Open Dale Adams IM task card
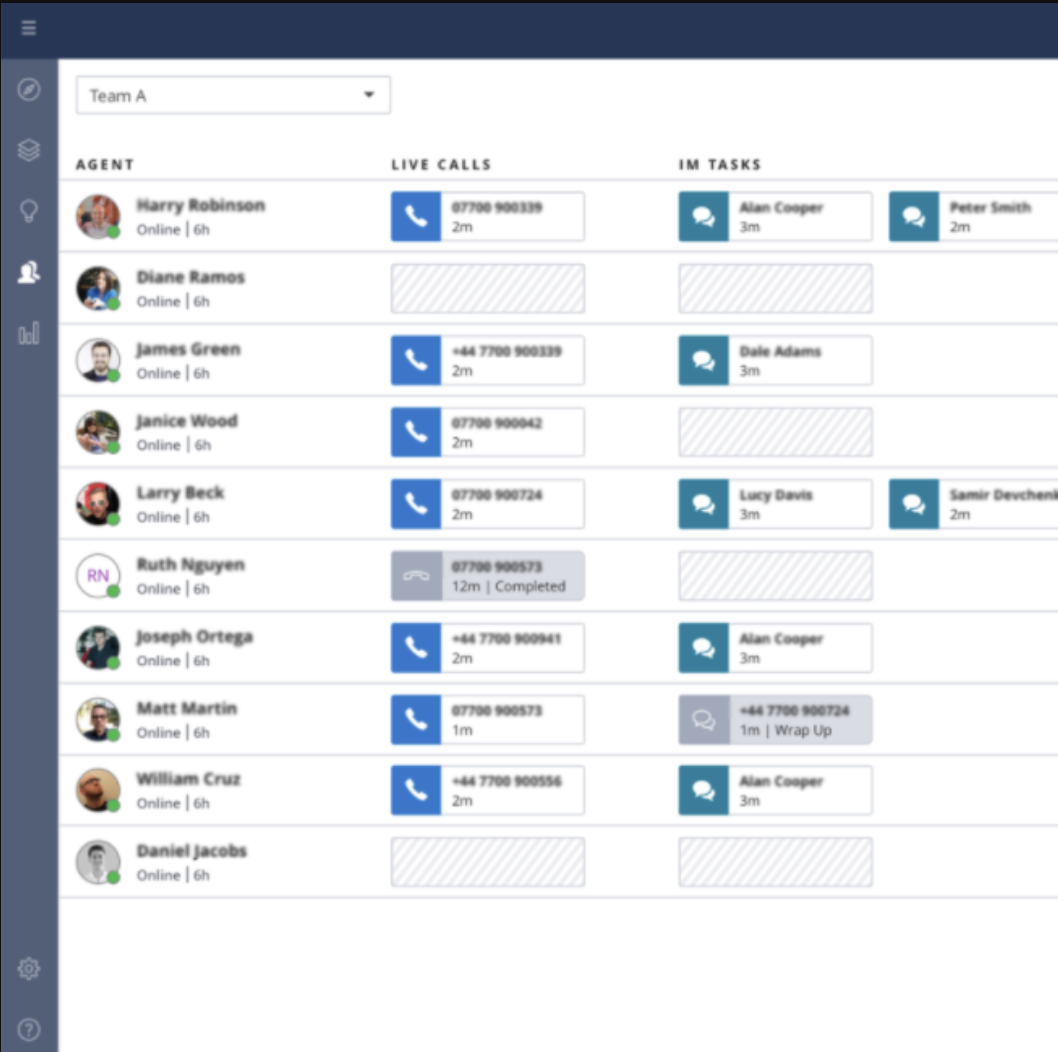The height and width of the screenshot is (1052, 1058). [x=775, y=360]
